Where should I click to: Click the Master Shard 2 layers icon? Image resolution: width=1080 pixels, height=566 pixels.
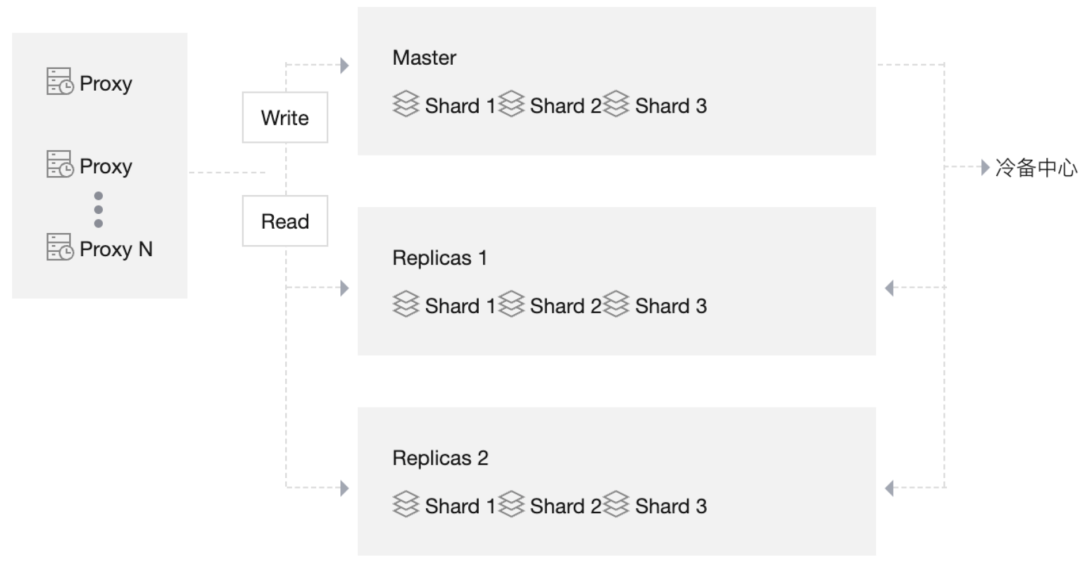[511, 105]
